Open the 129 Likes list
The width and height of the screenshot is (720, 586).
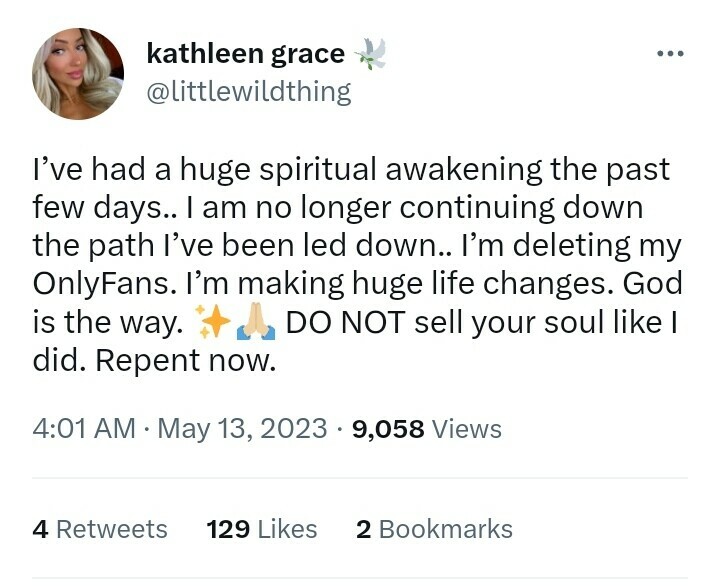point(261,529)
